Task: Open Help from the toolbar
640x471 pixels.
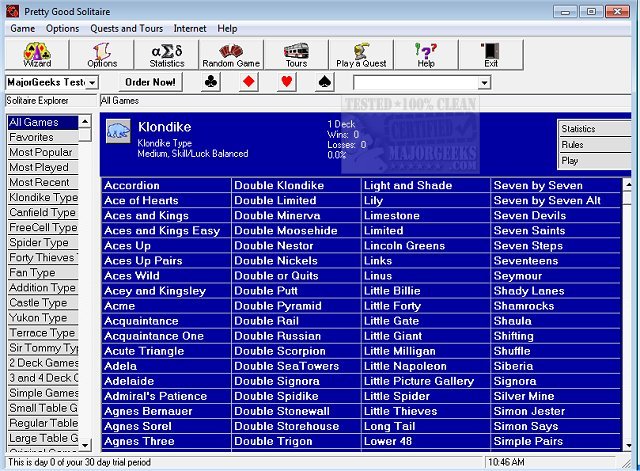Action: 426,54
